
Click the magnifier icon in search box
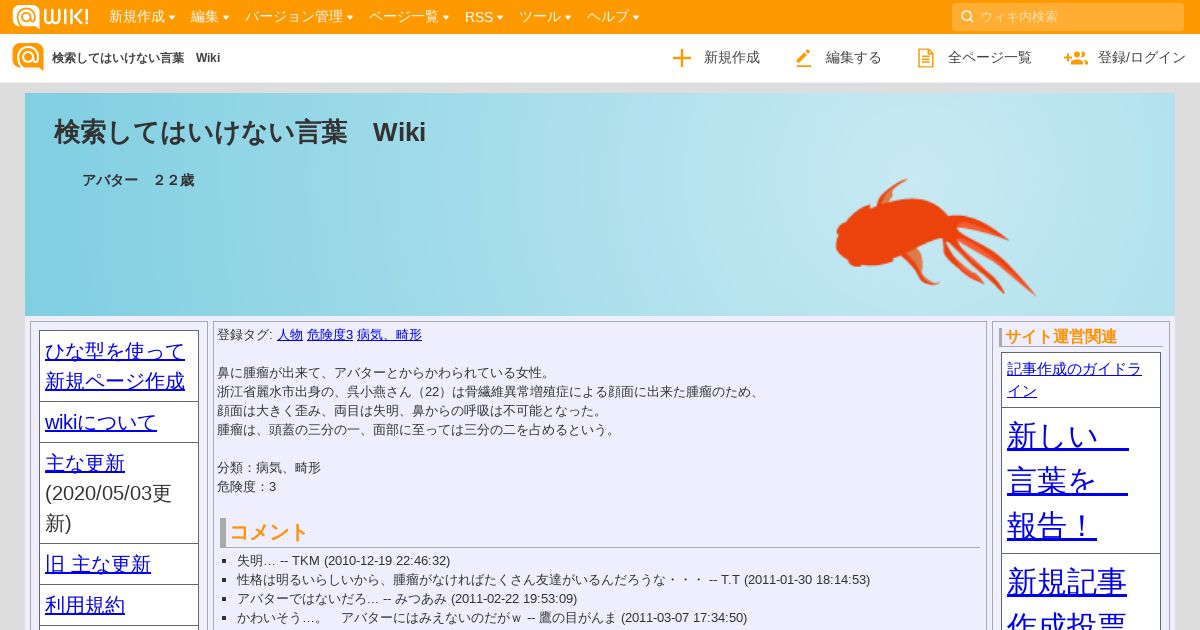(x=967, y=17)
